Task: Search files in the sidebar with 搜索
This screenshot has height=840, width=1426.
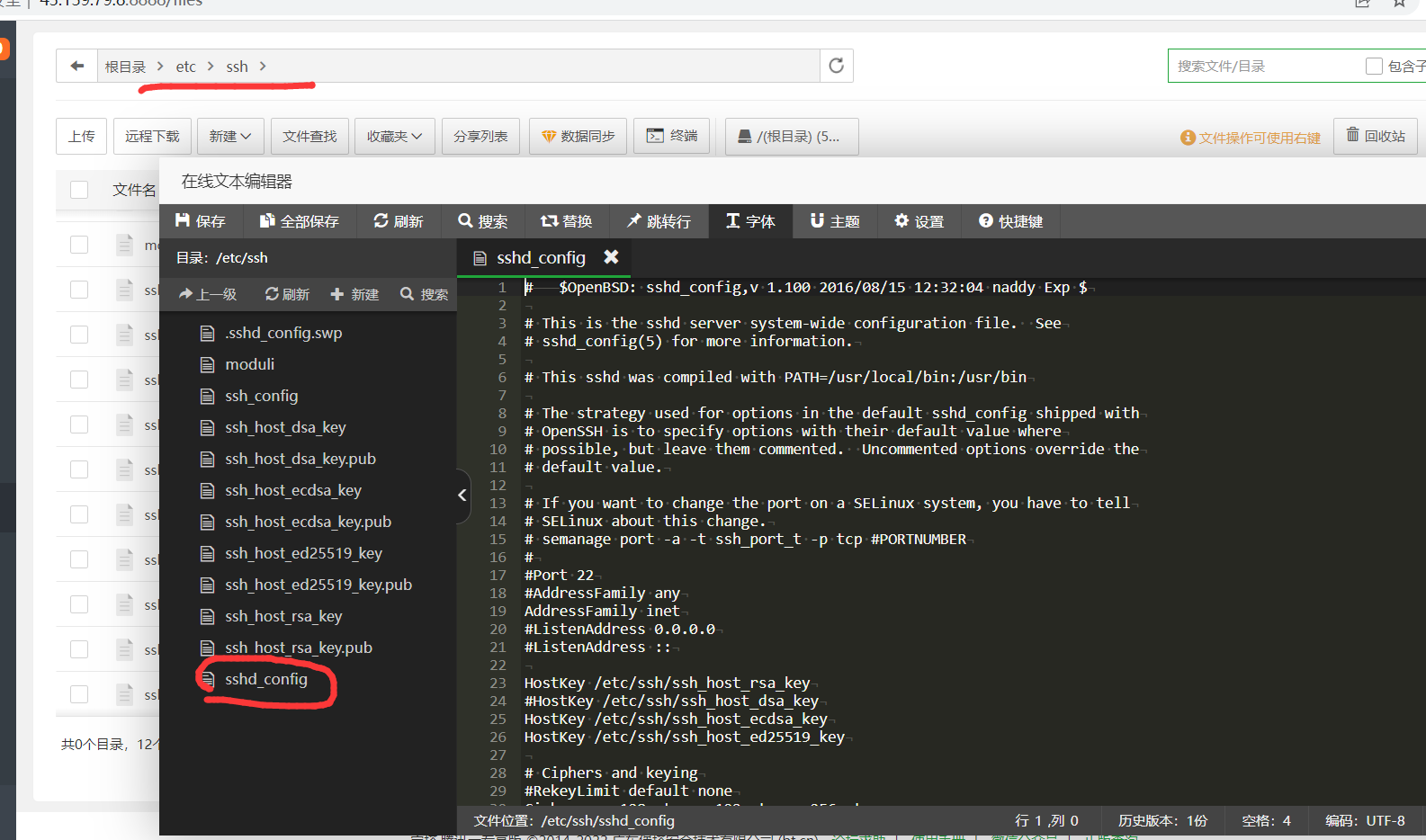Action: tap(424, 294)
